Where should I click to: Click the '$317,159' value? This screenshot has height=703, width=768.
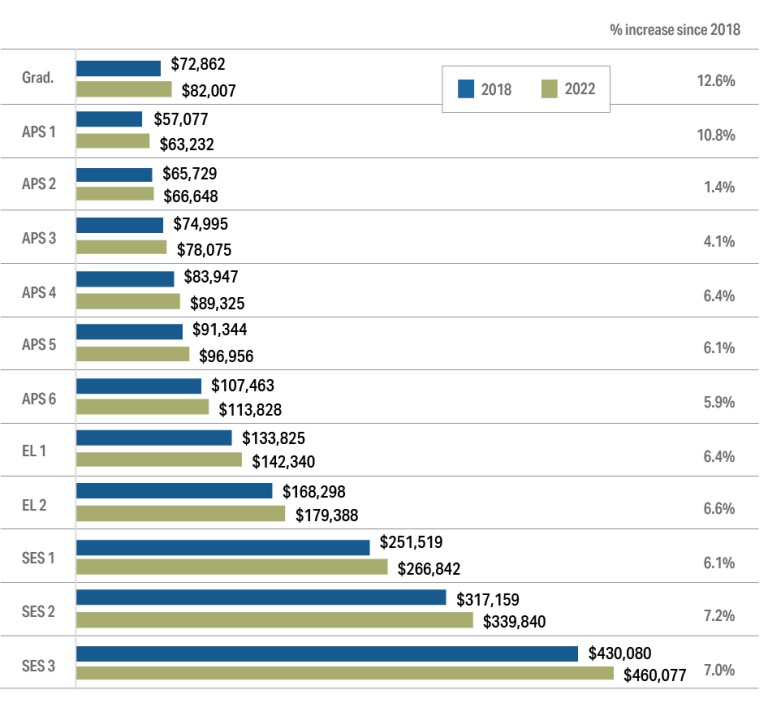[487, 600]
